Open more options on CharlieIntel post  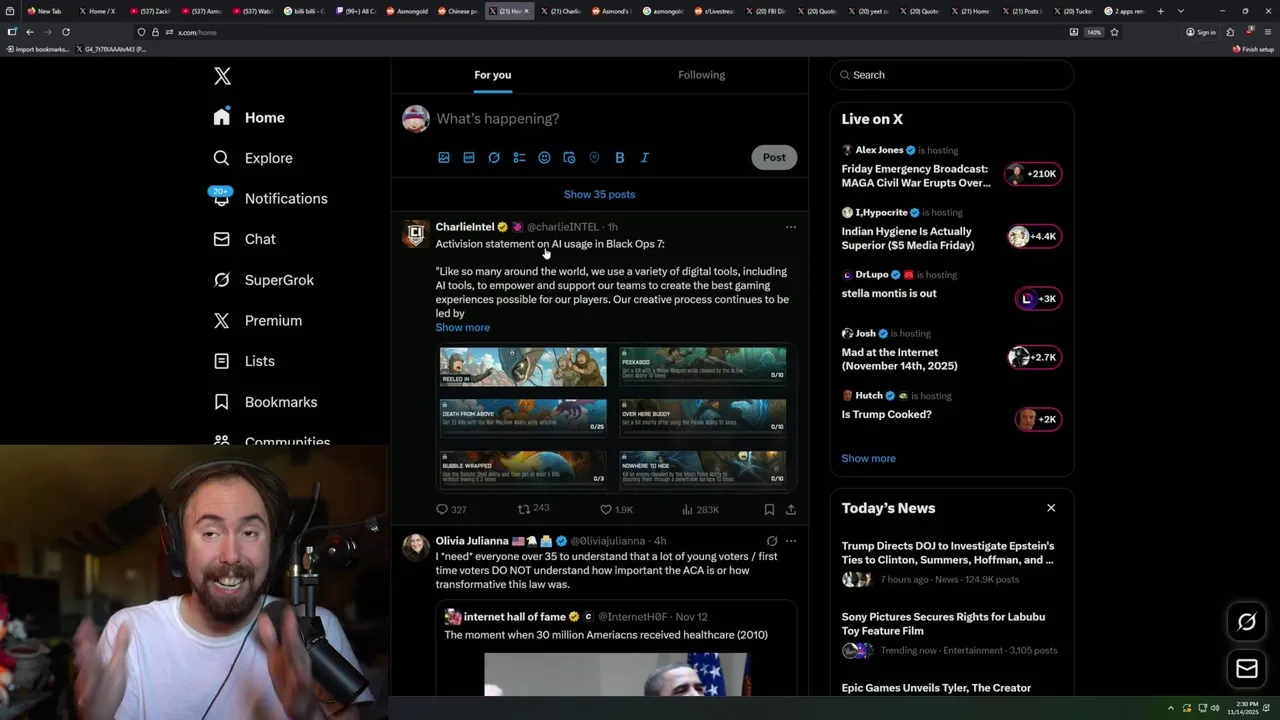pyautogui.click(x=791, y=227)
